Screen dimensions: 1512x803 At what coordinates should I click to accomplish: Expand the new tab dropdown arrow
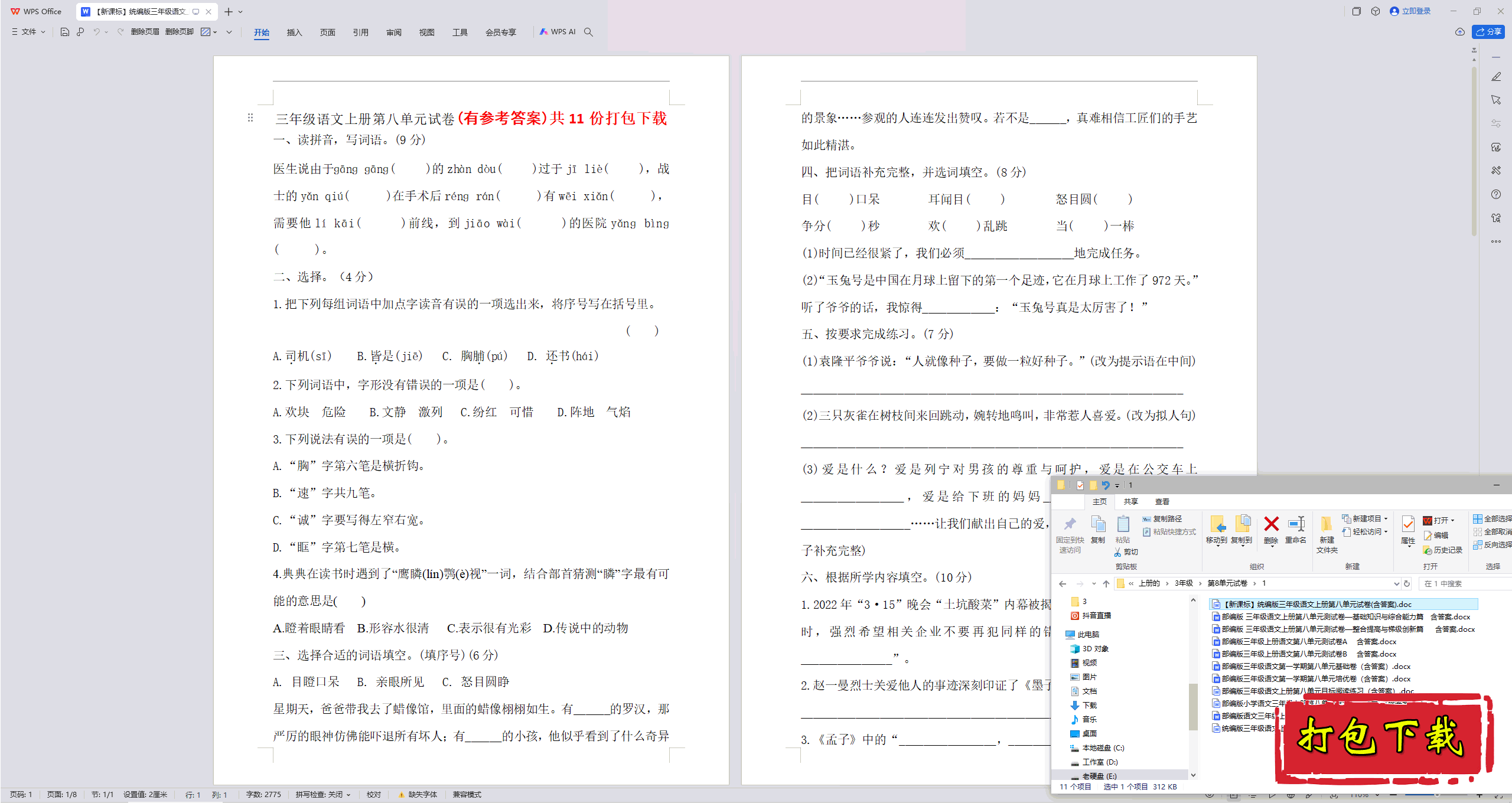click(x=240, y=12)
